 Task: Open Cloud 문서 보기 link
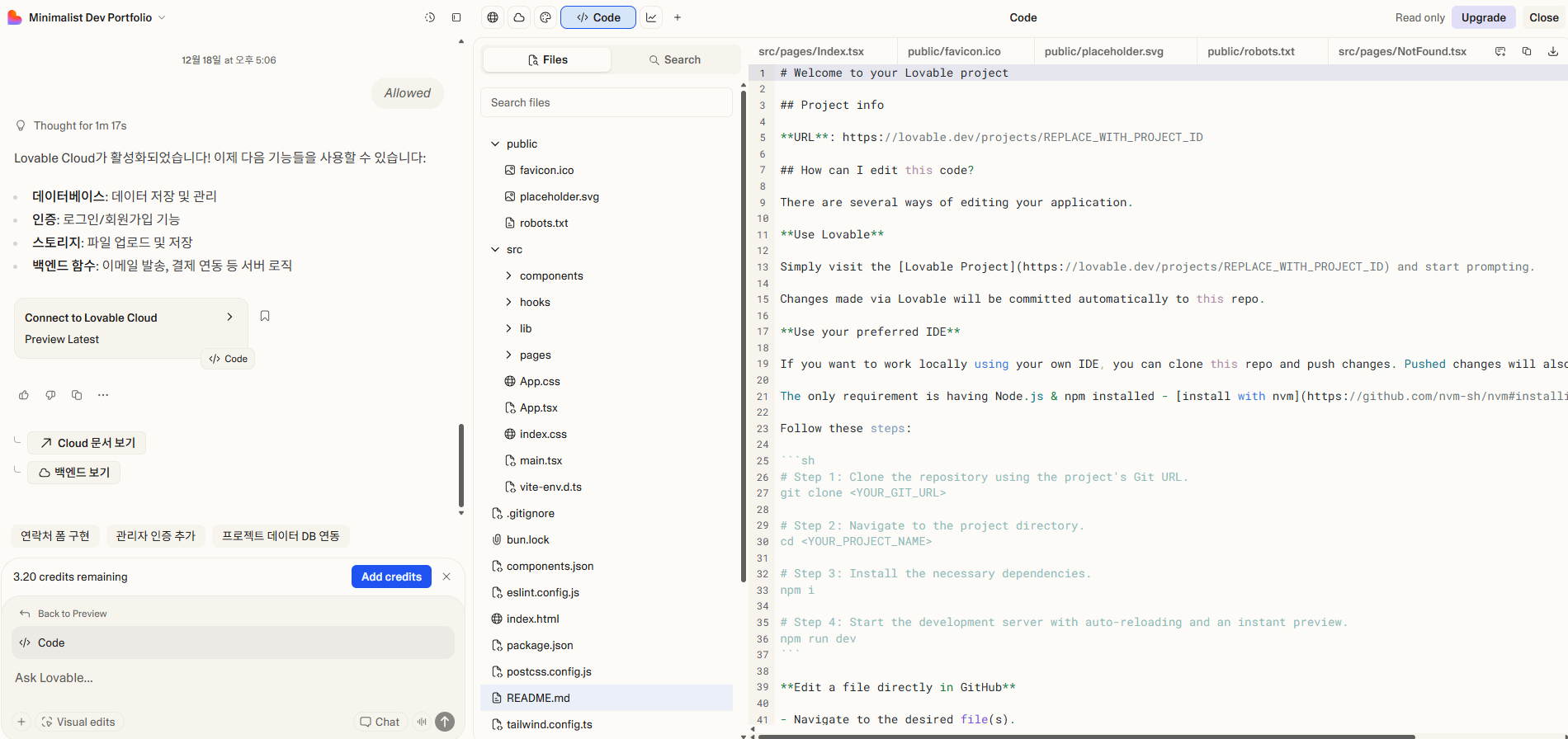(x=87, y=443)
